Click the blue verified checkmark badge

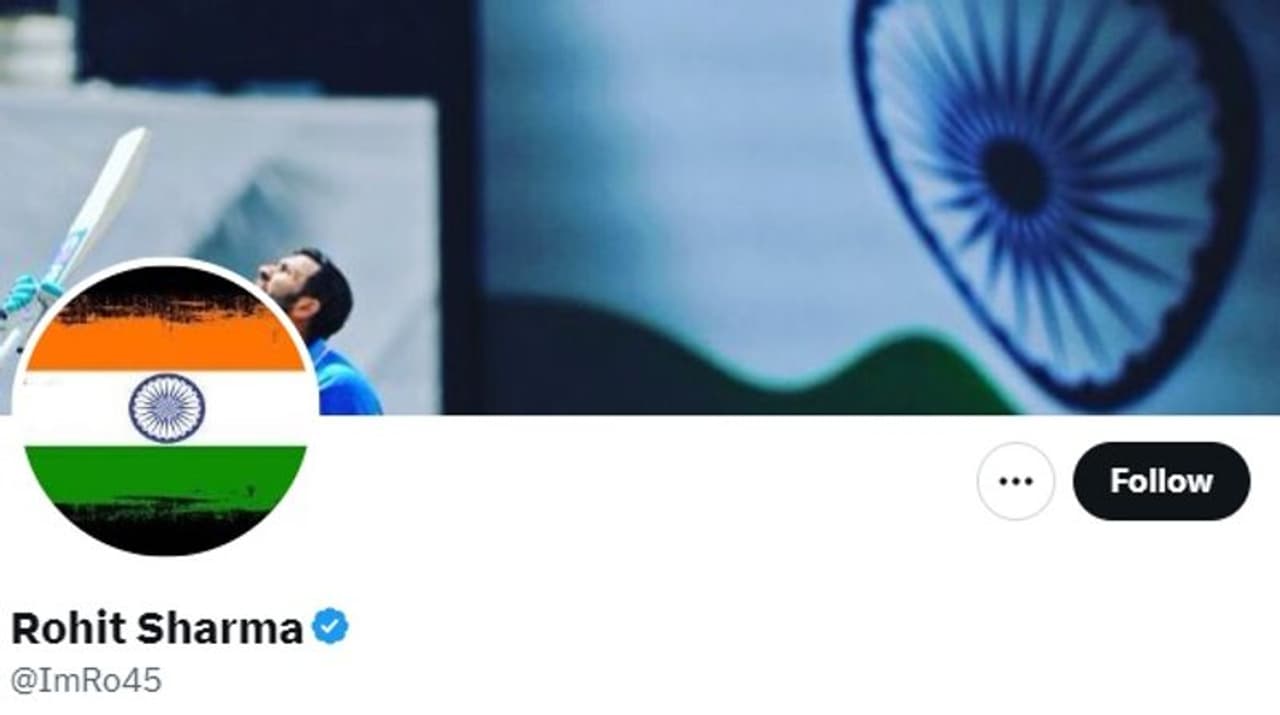pyautogui.click(x=331, y=627)
